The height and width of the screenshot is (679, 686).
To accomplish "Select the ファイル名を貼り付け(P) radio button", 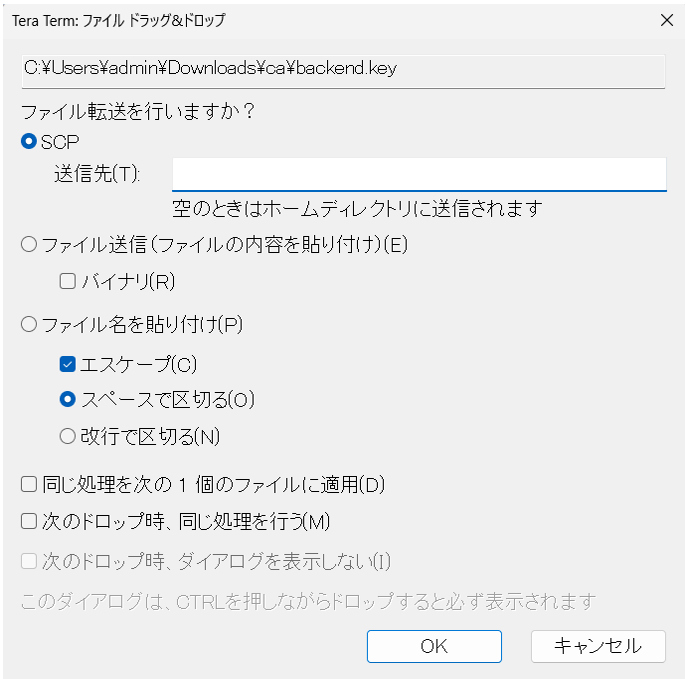I will pyautogui.click(x=29, y=324).
